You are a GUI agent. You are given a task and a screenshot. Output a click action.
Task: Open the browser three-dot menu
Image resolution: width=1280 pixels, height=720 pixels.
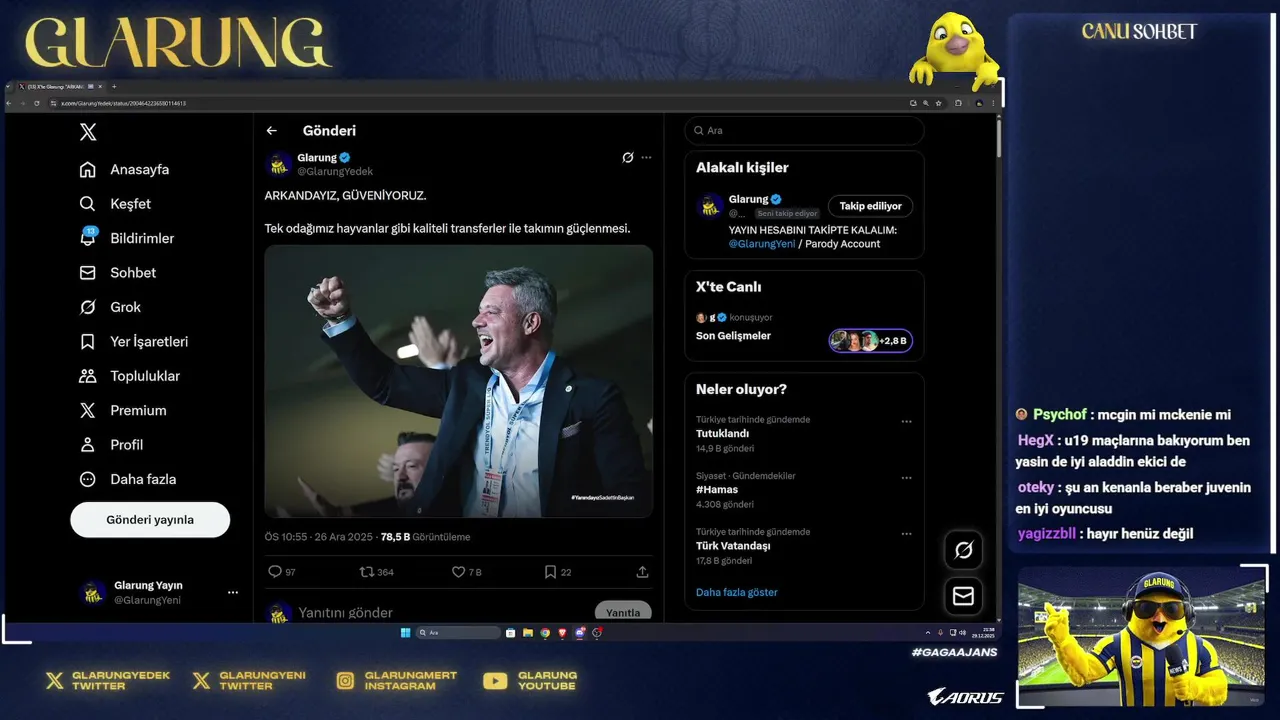[993, 103]
